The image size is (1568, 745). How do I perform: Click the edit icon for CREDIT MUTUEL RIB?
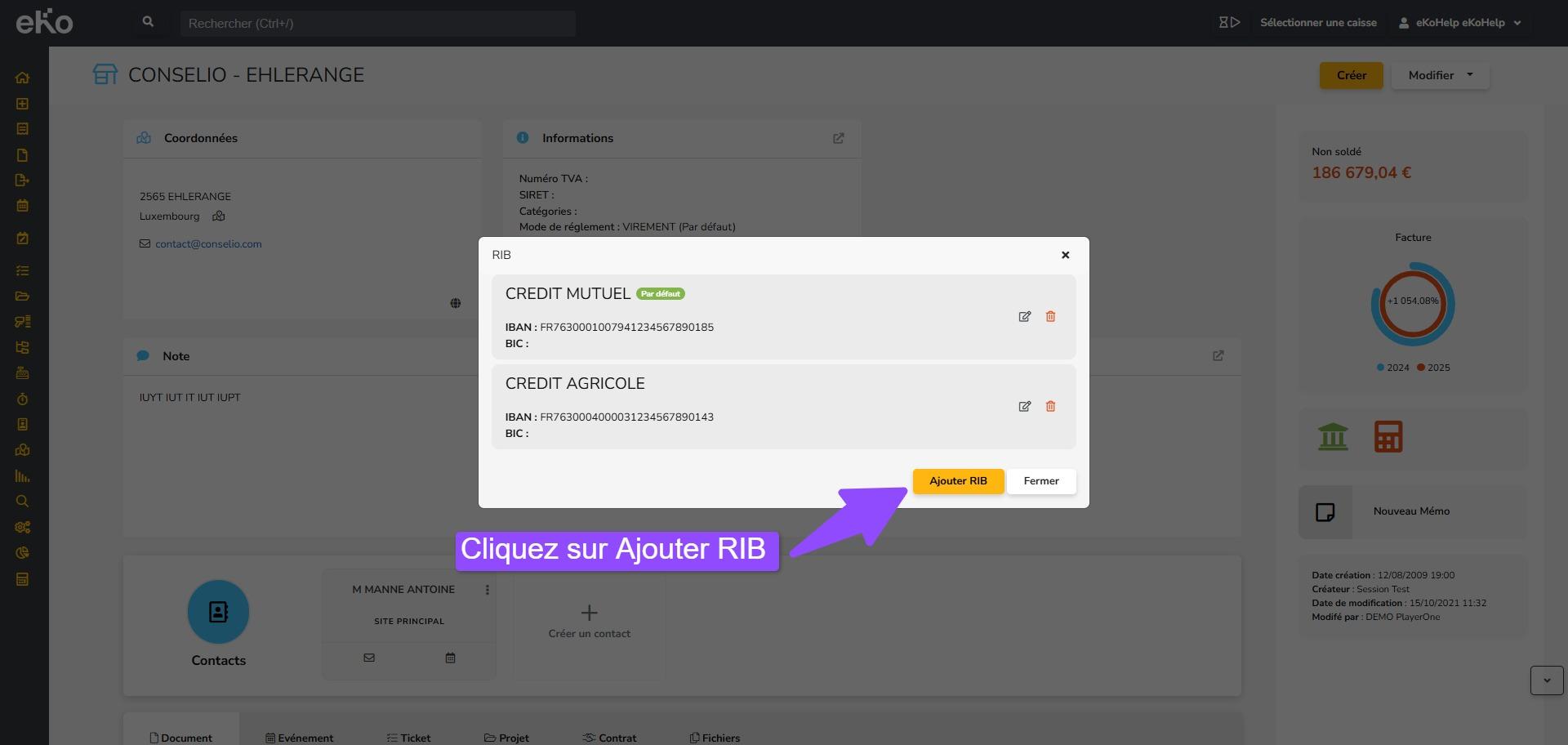point(1024,317)
